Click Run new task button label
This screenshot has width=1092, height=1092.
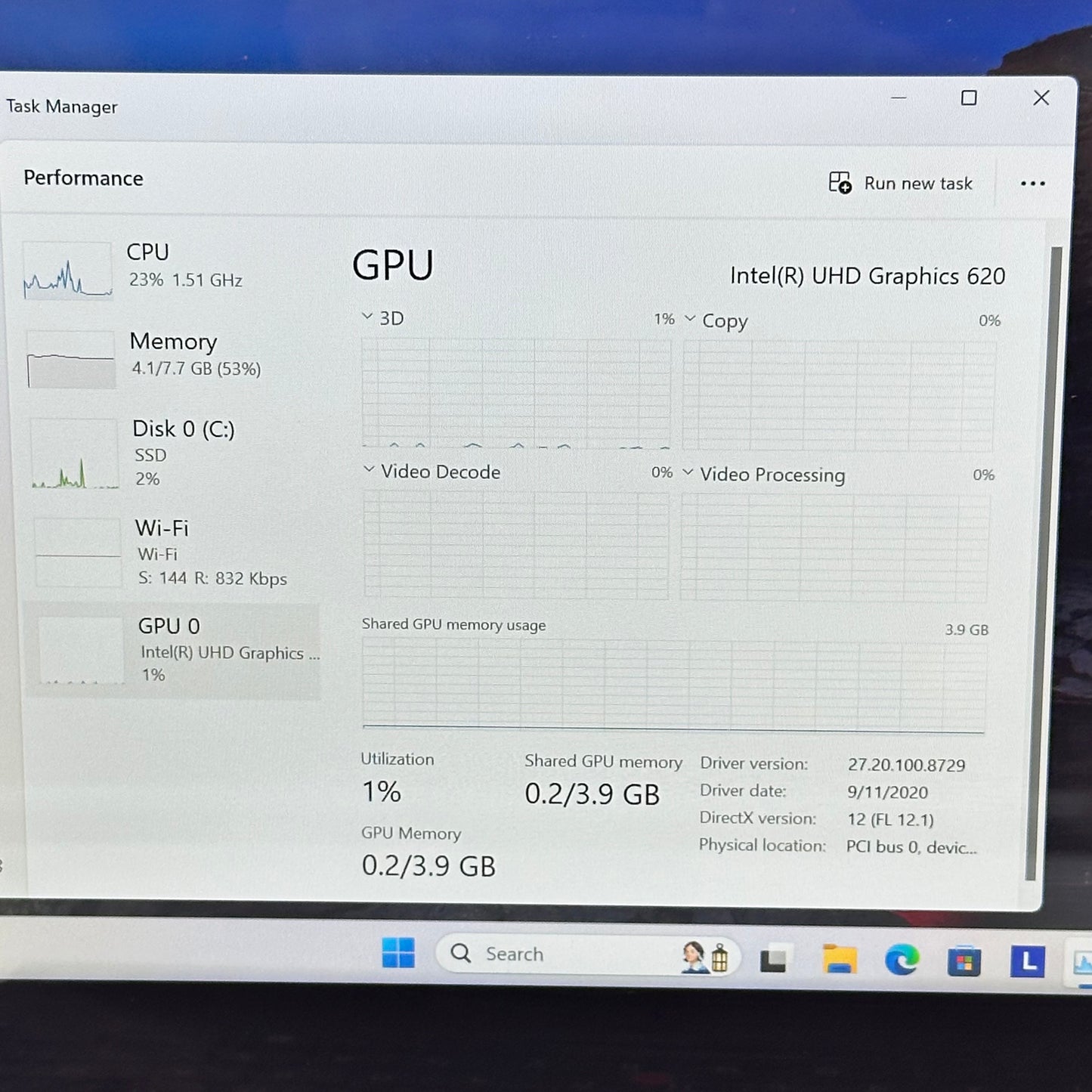click(918, 184)
